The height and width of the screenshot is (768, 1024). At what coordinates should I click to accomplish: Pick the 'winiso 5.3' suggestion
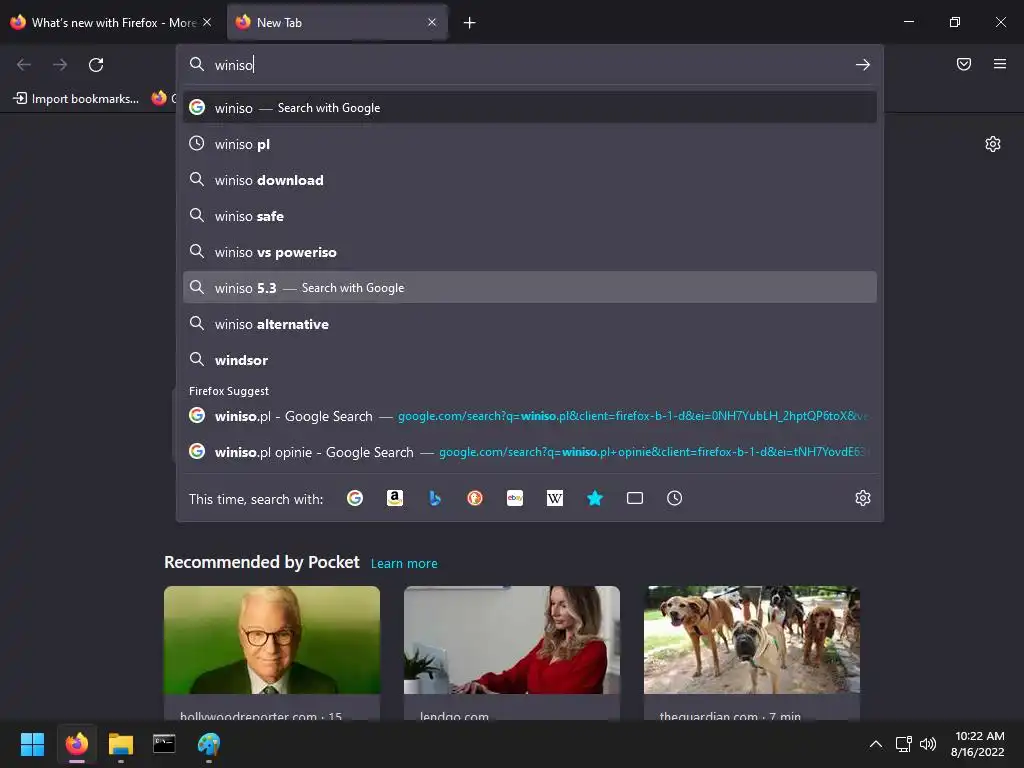tap(530, 287)
